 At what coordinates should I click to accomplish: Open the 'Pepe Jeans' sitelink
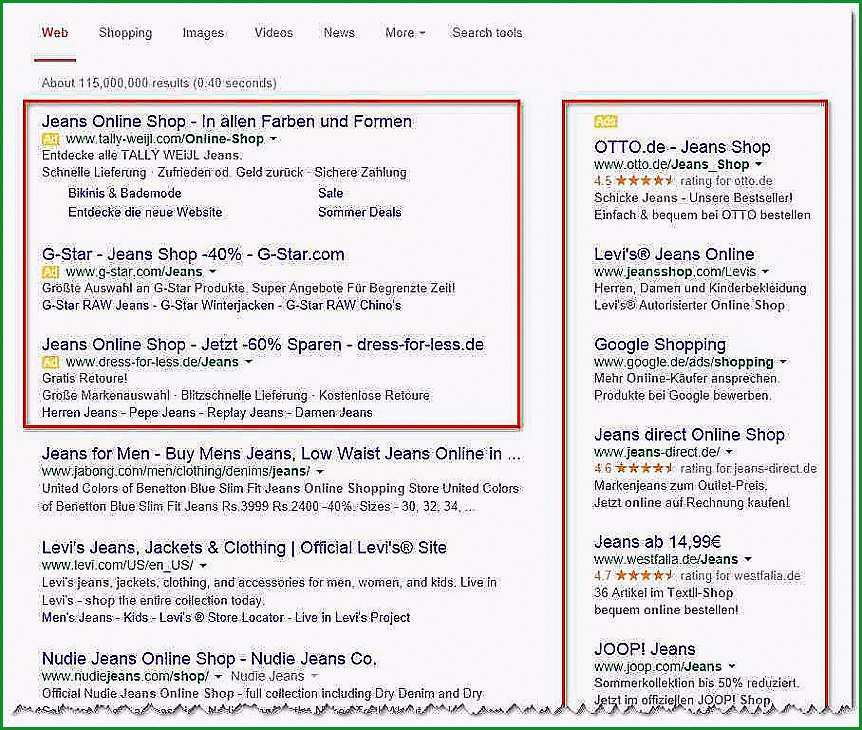pyautogui.click(x=162, y=413)
